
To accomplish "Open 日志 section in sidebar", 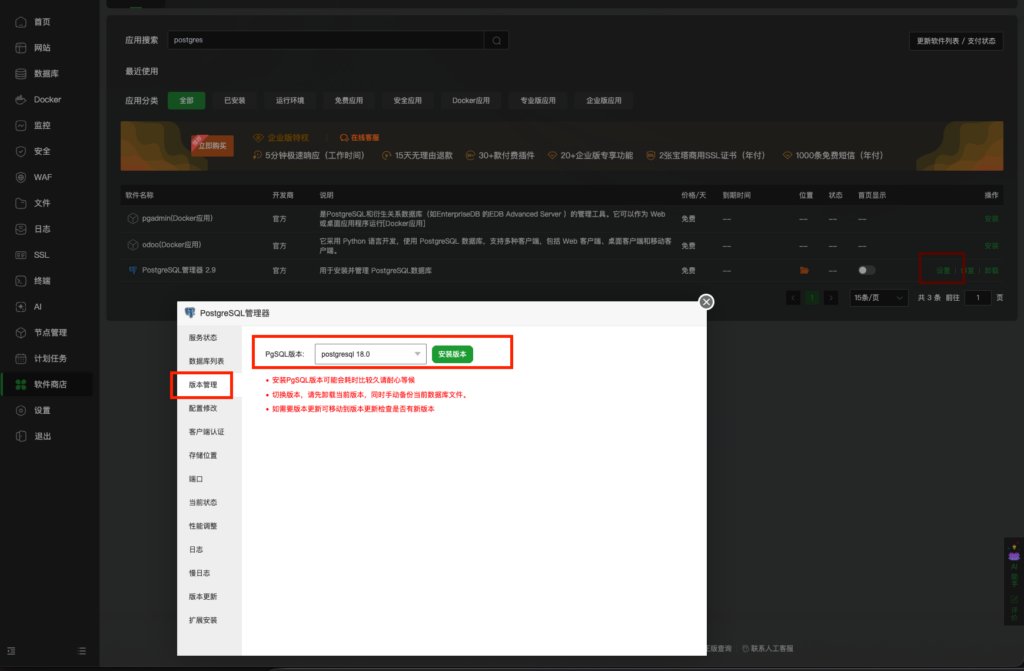I will 42,229.
